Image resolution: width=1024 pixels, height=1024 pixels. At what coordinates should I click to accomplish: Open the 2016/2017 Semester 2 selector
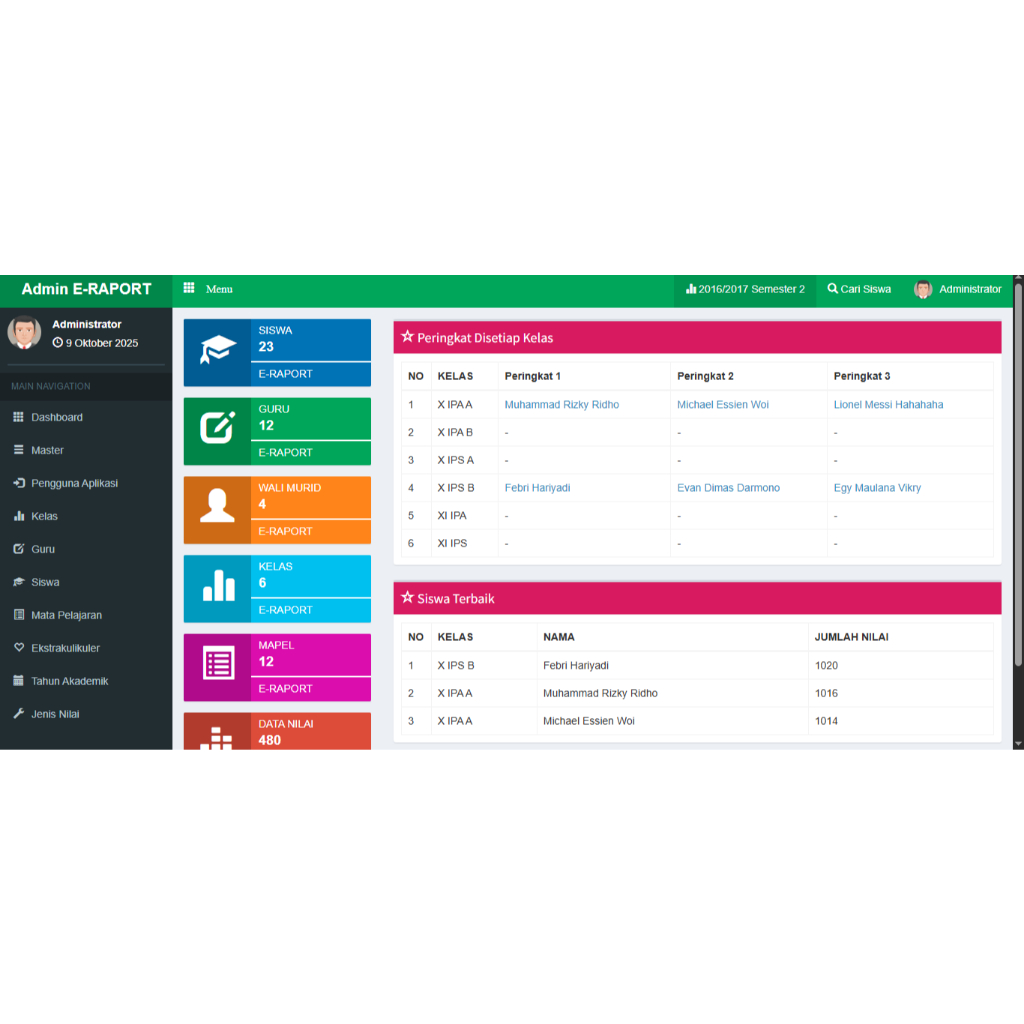[x=745, y=289]
